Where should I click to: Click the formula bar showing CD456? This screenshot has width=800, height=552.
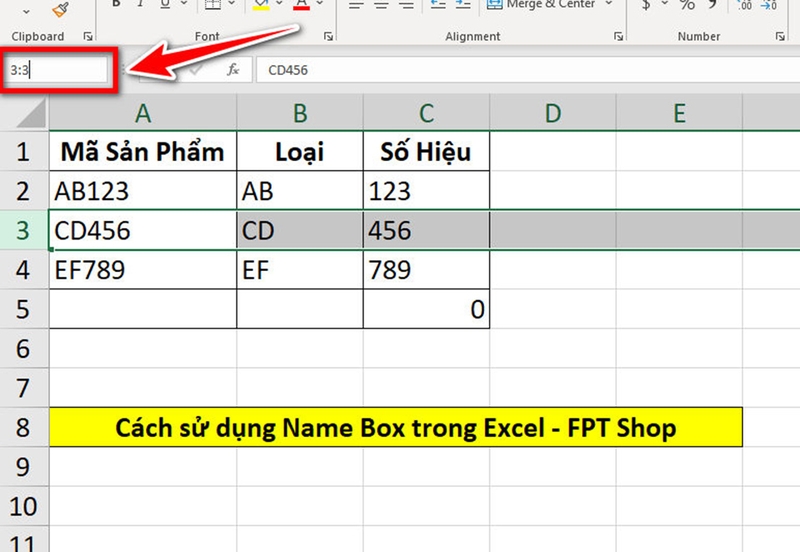[x=528, y=70]
